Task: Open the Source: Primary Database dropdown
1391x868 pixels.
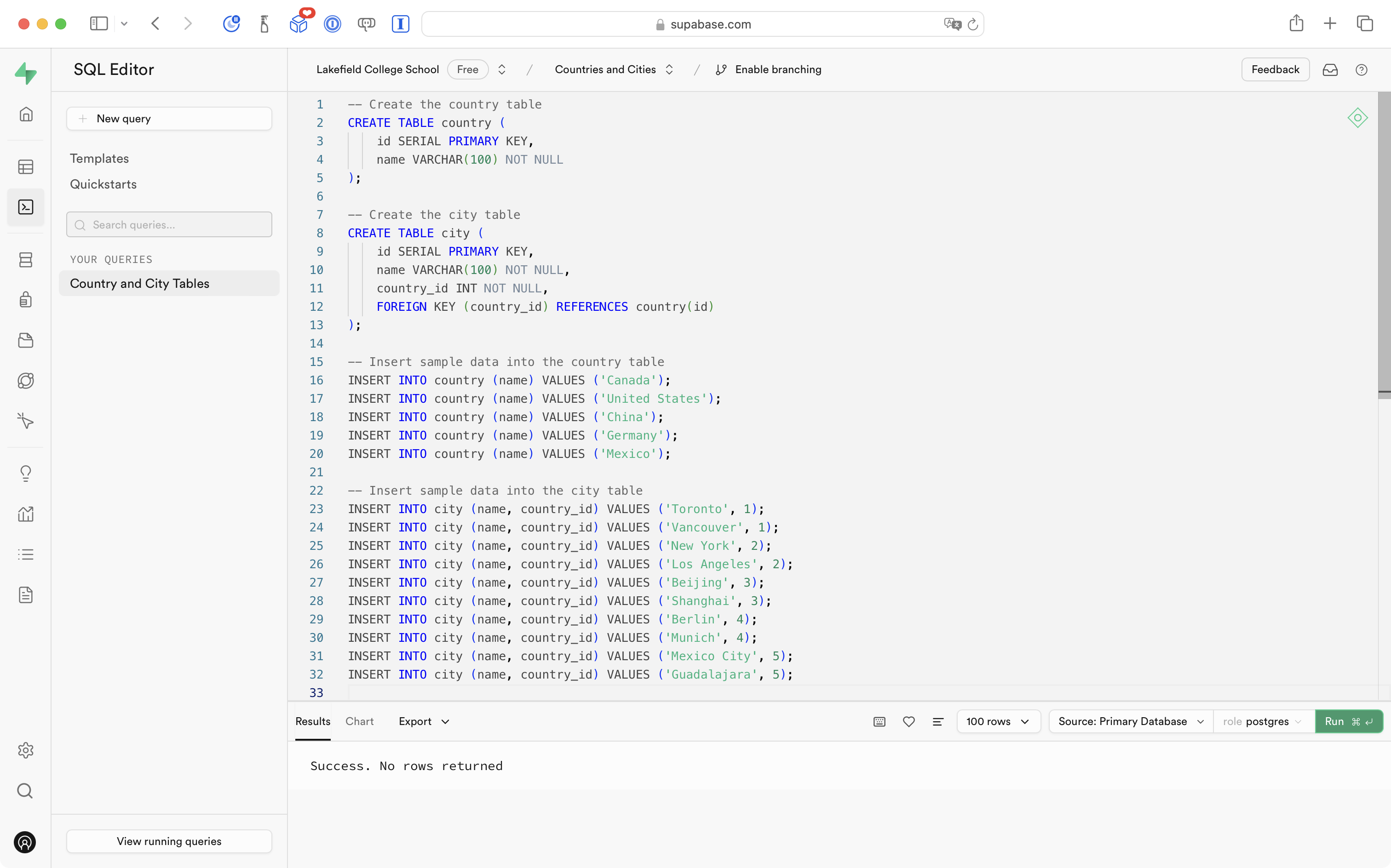Action: click(x=1130, y=722)
